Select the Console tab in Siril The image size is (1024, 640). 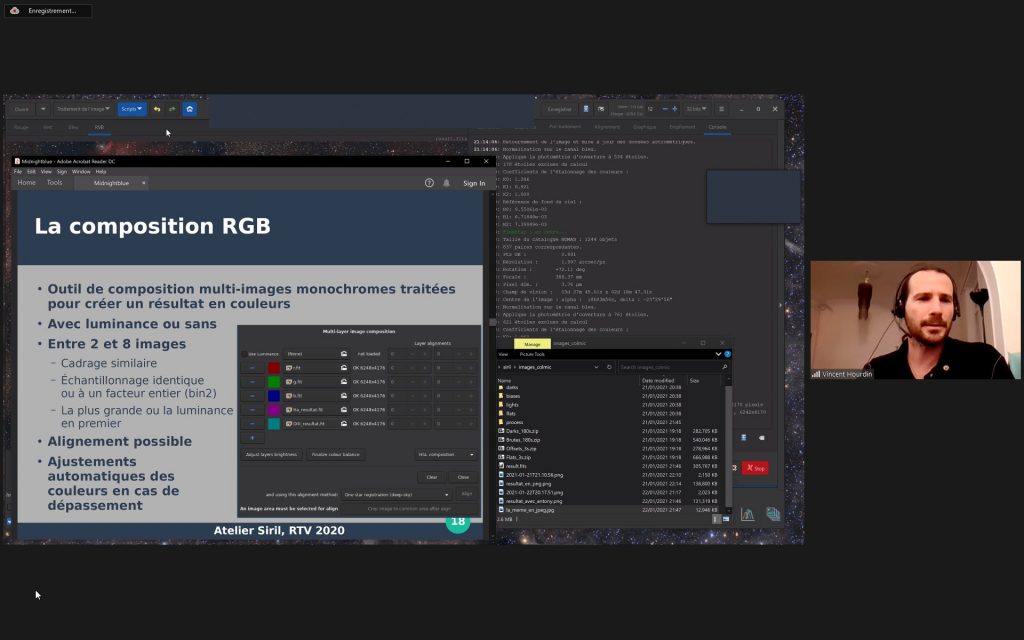coord(717,127)
